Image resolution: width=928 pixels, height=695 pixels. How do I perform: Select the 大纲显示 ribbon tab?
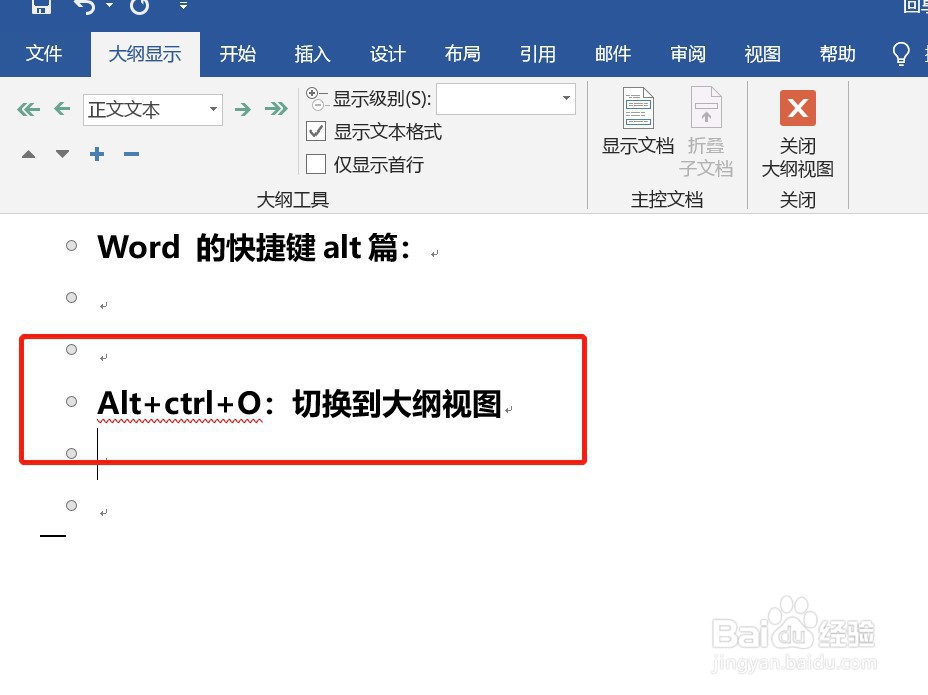[145, 54]
